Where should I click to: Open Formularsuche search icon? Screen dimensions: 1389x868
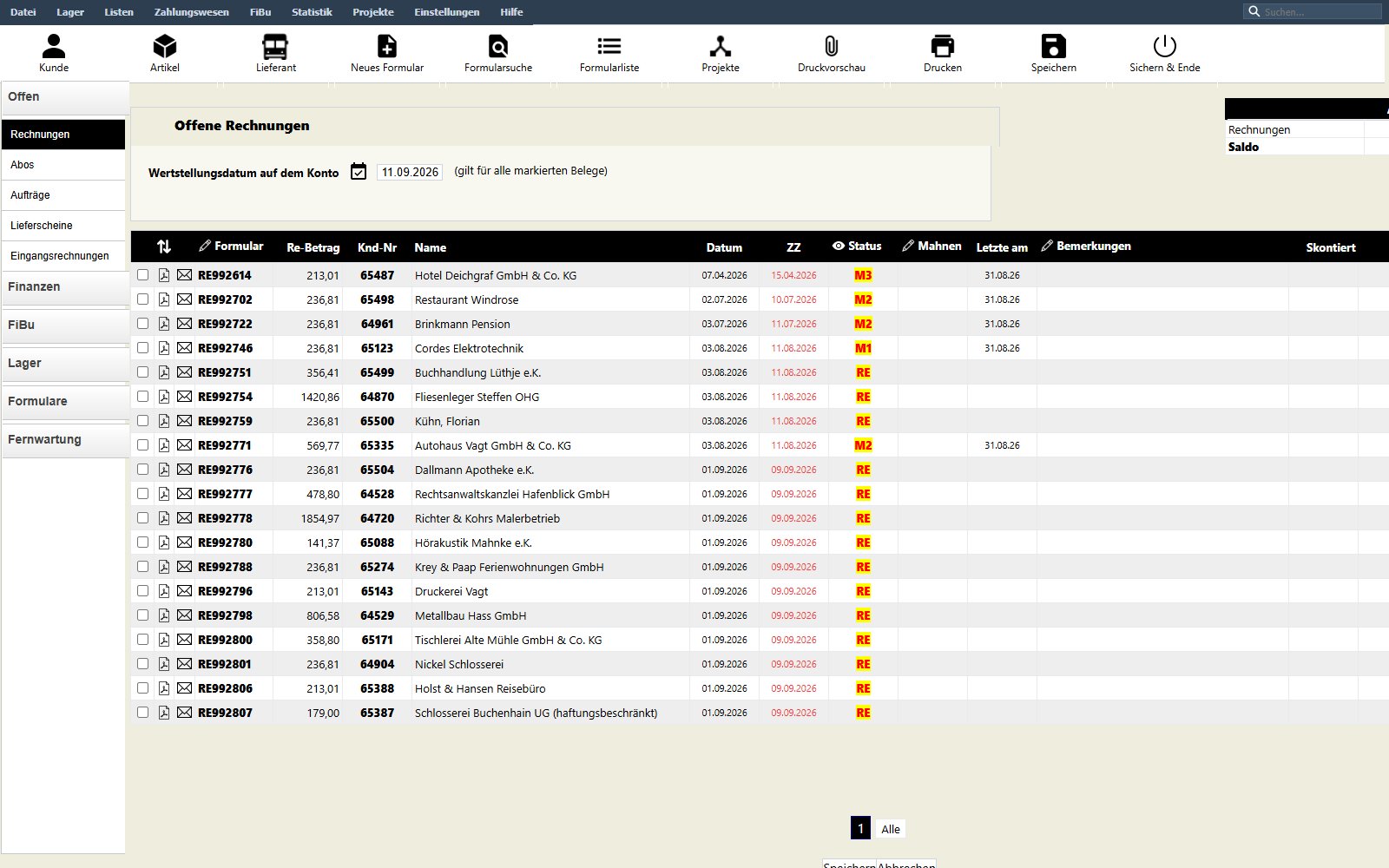click(498, 46)
